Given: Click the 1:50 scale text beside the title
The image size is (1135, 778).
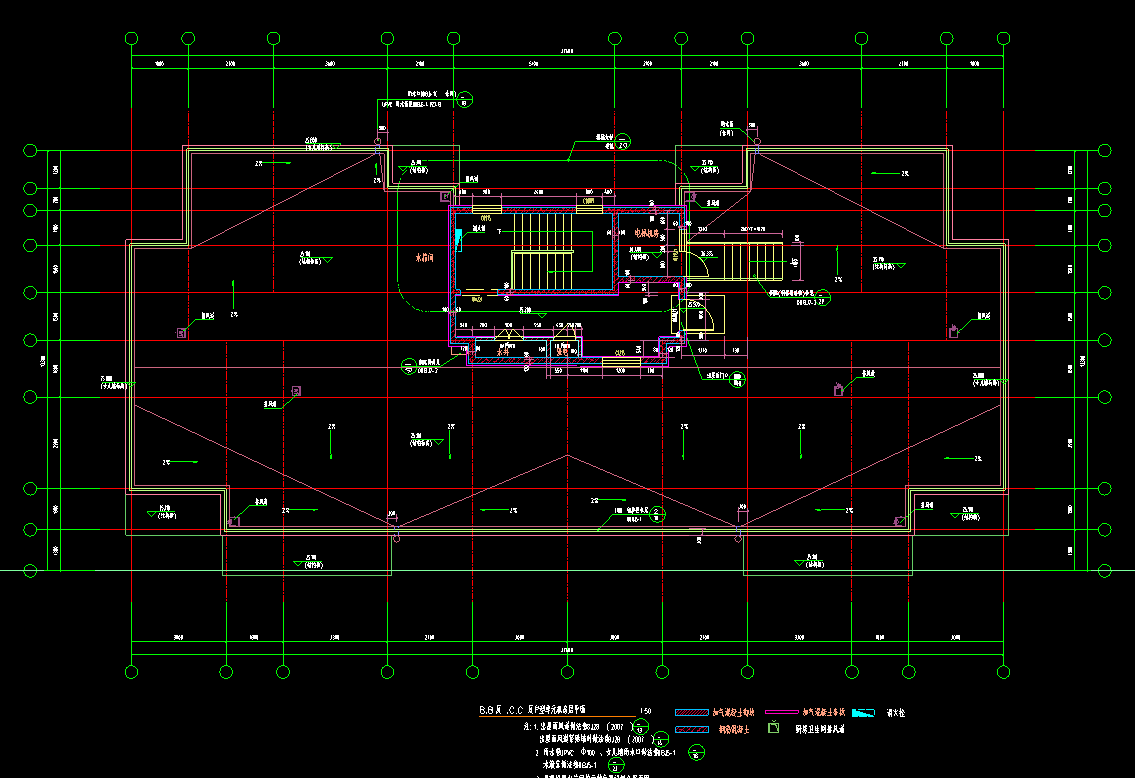Looking at the screenshot, I should tap(645, 711).
